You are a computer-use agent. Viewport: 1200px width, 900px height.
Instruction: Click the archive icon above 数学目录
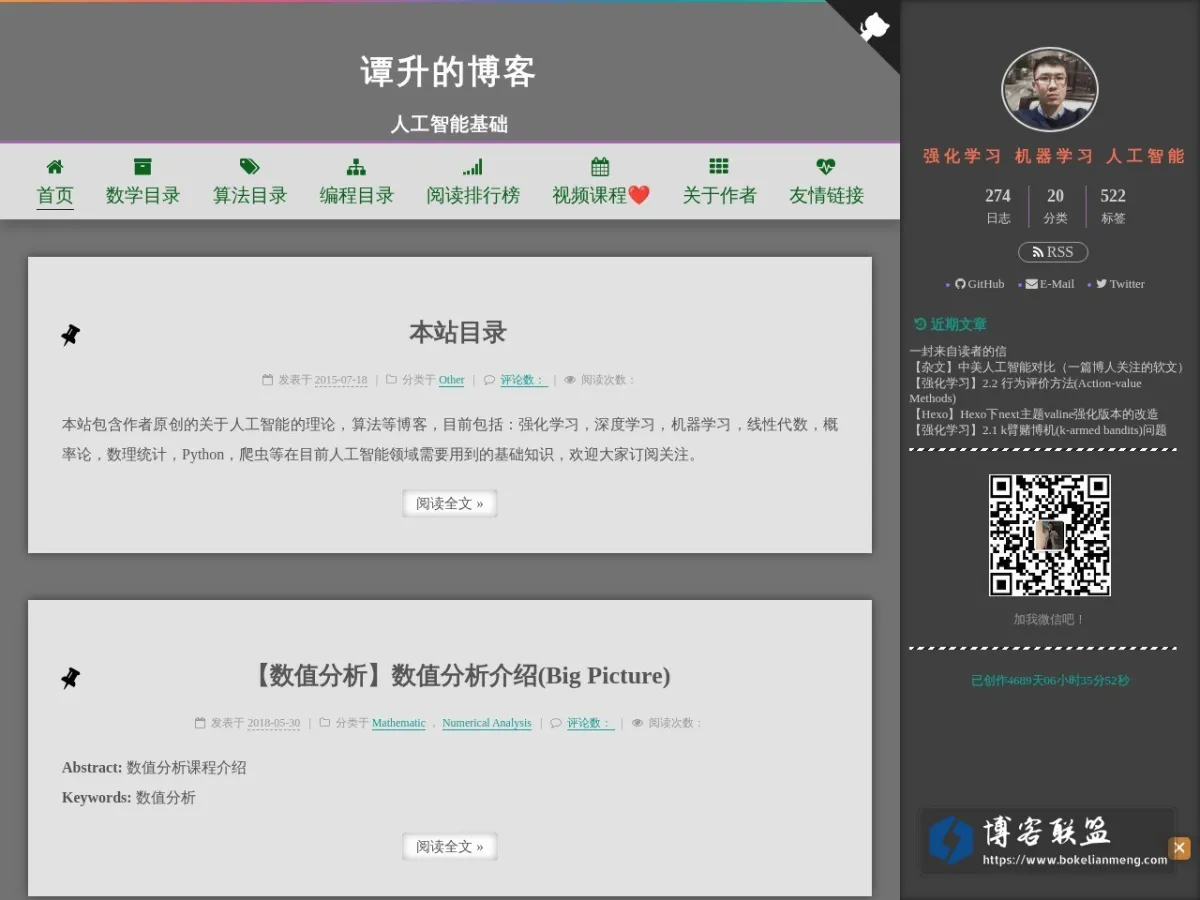click(143, 167)
